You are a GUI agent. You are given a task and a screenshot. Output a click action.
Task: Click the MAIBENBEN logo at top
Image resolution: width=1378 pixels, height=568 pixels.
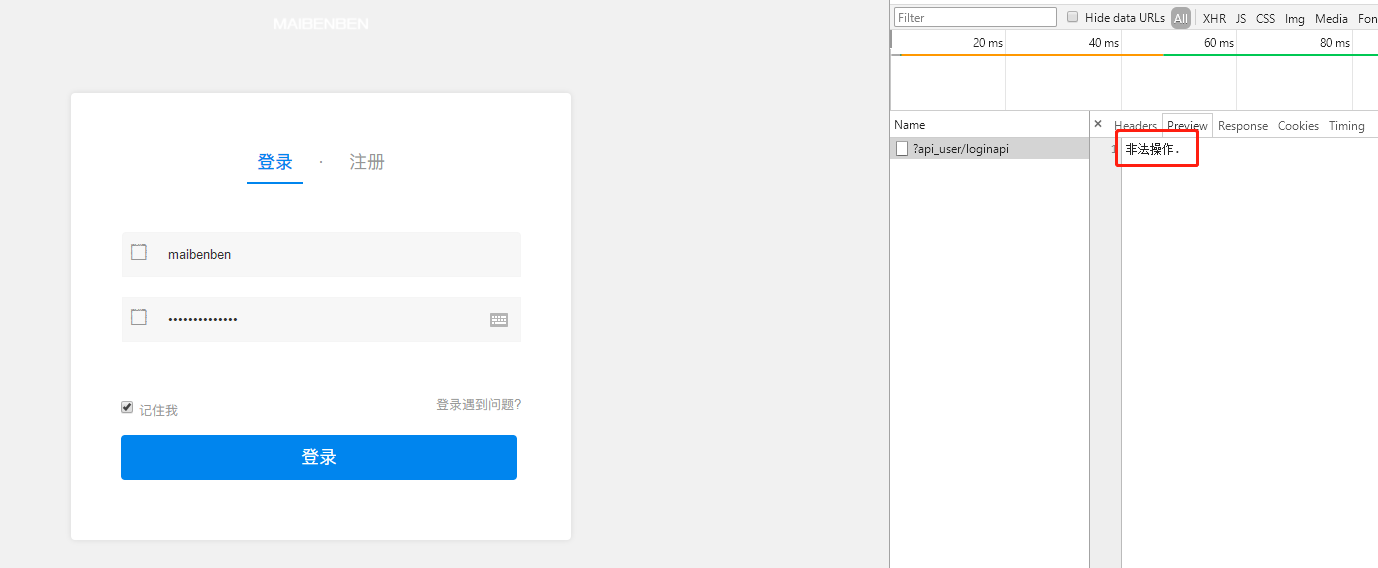[321, 24]
